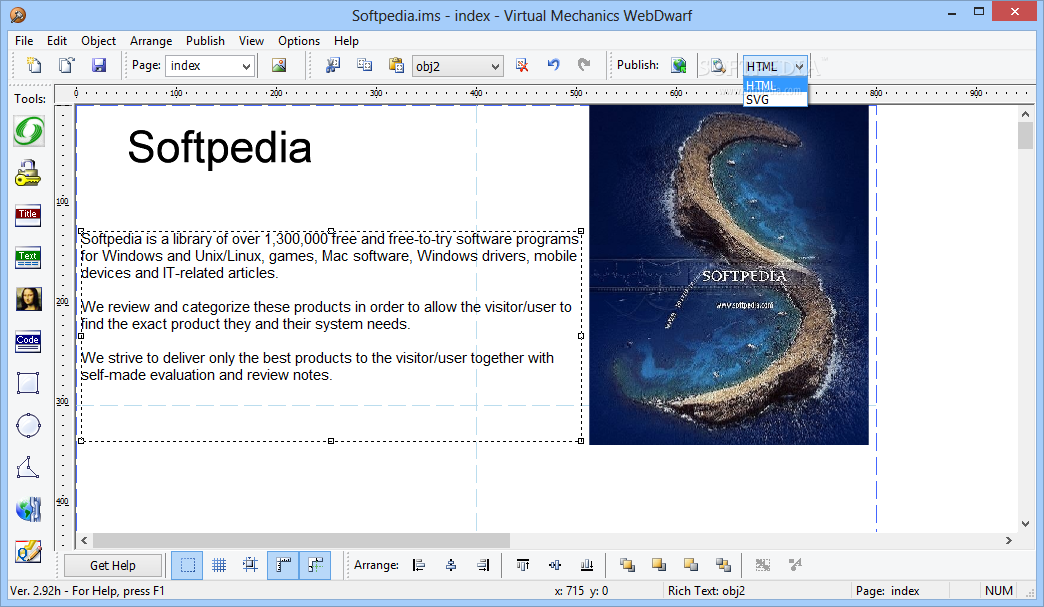This screenshot has width=1044, height=607.
Task: Cut the selected object with scissors icon
Action: click(332, 65)
